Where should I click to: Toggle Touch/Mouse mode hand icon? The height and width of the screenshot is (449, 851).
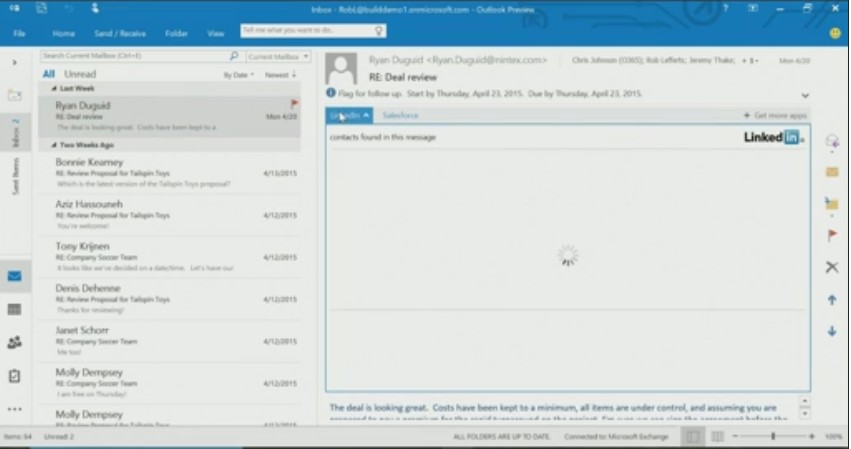point(95,8)
